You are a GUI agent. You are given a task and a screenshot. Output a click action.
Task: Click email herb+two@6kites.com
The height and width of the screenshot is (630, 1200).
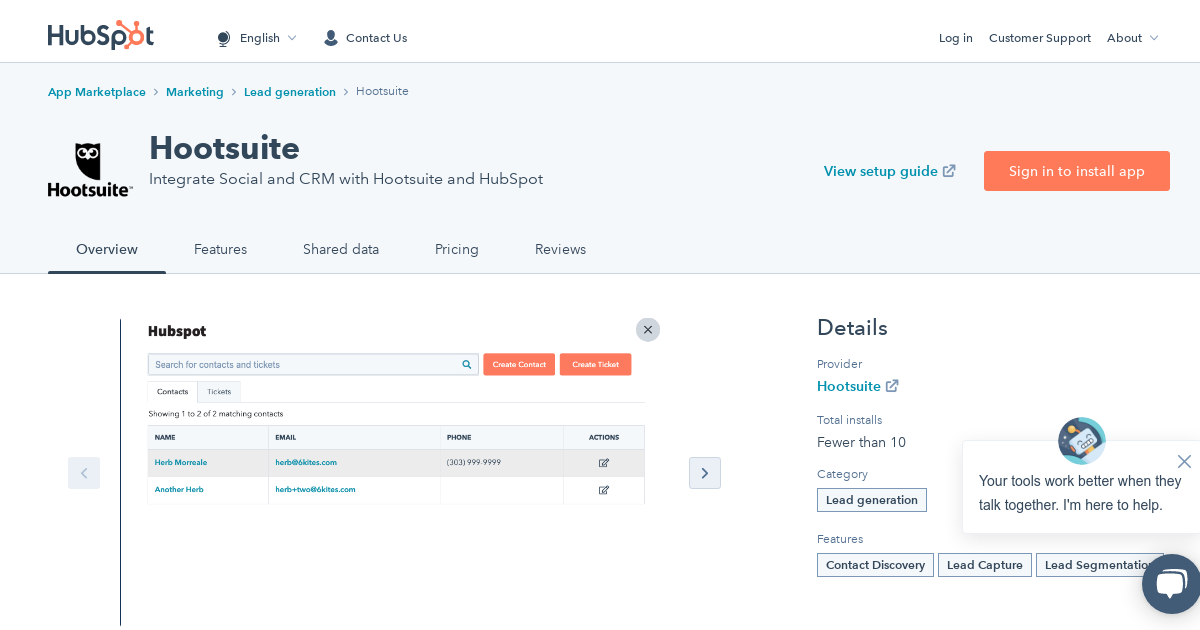tap(315, 490)
